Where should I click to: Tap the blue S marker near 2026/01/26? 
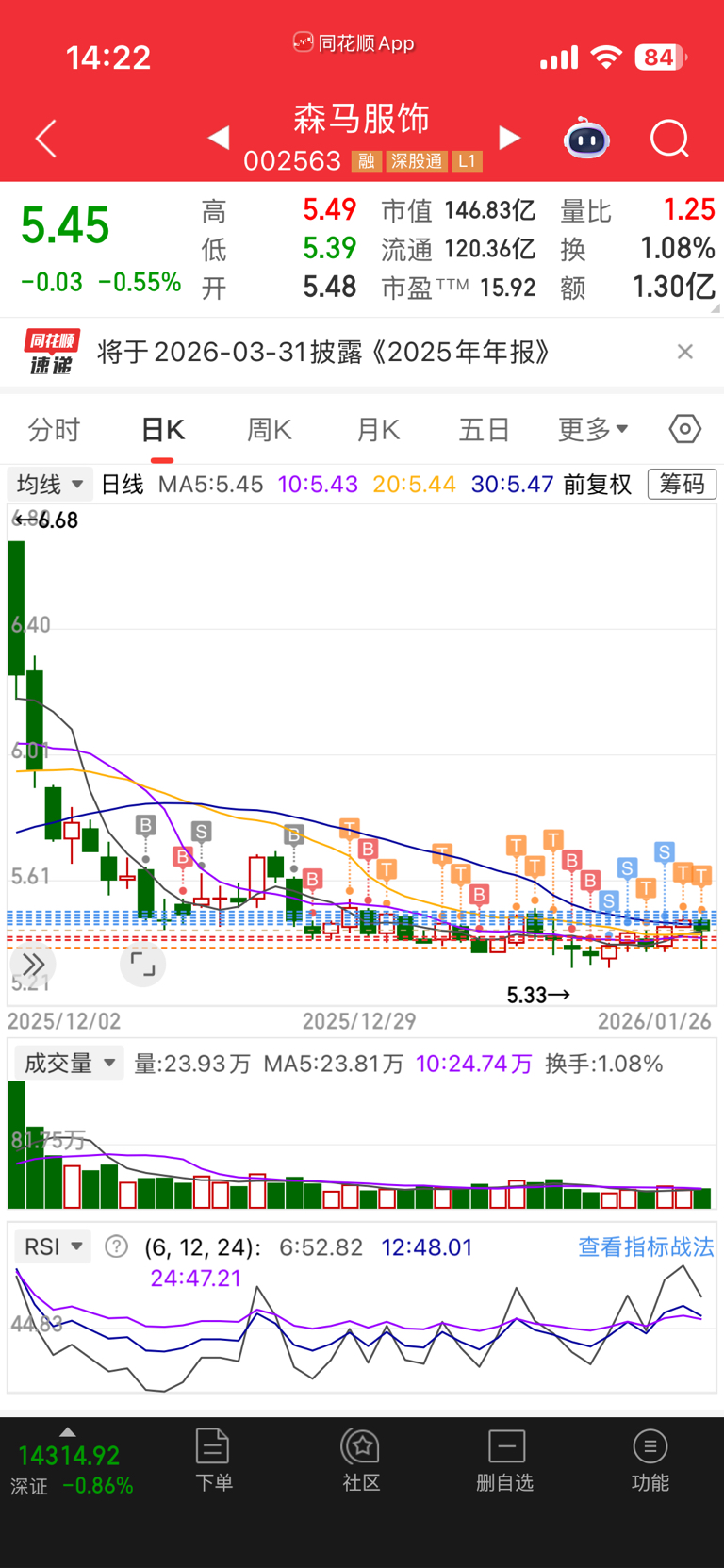pyautogui.click(x=665, y=852)
